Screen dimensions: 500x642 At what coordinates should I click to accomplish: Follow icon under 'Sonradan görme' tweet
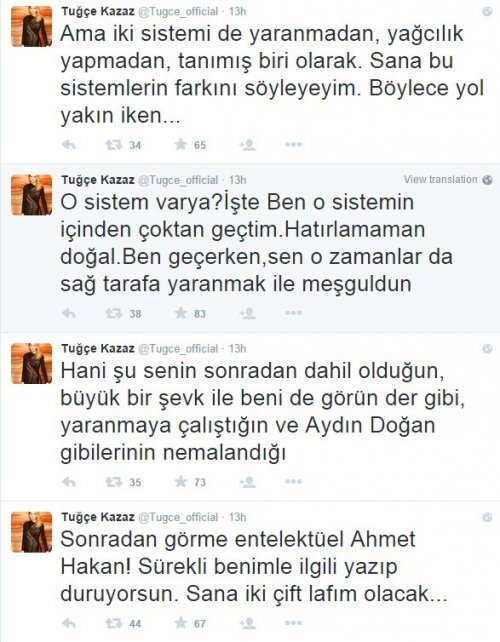248,624
